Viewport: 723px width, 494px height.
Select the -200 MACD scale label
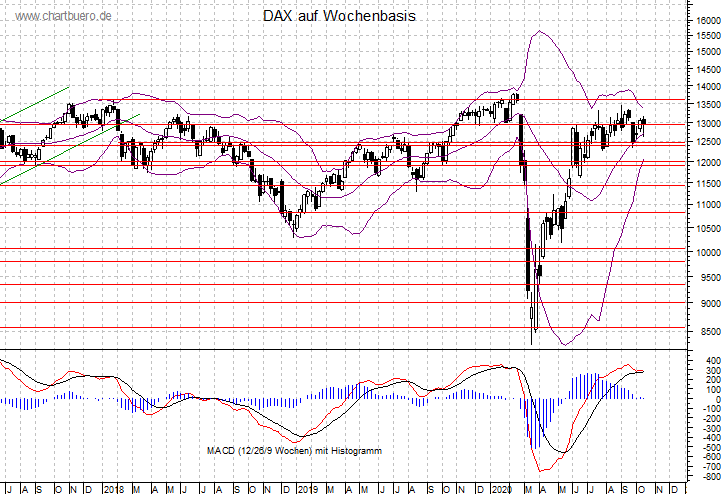[712, 419]
